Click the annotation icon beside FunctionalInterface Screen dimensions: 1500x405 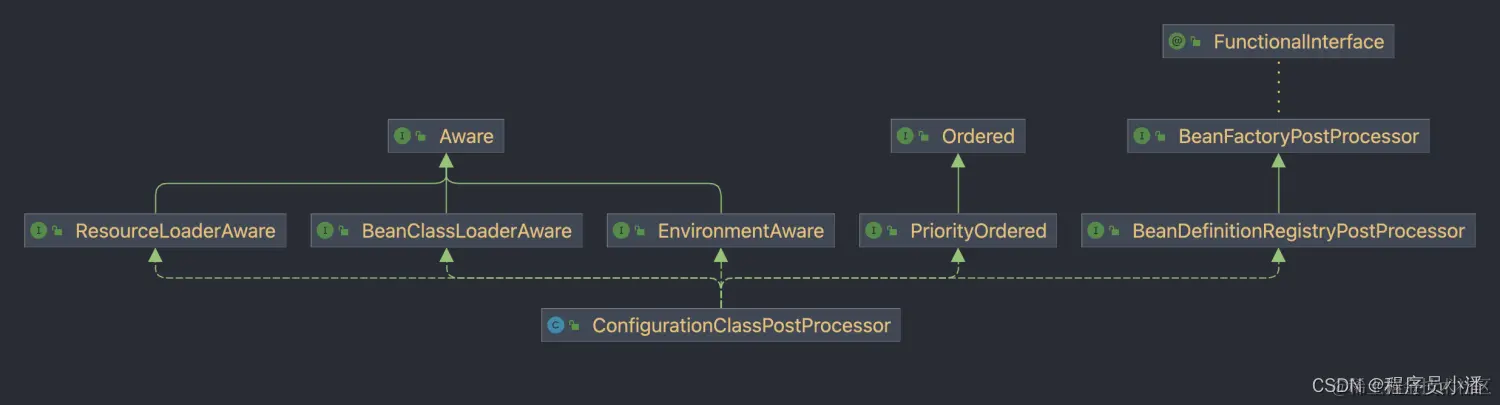coord(1177,42)
